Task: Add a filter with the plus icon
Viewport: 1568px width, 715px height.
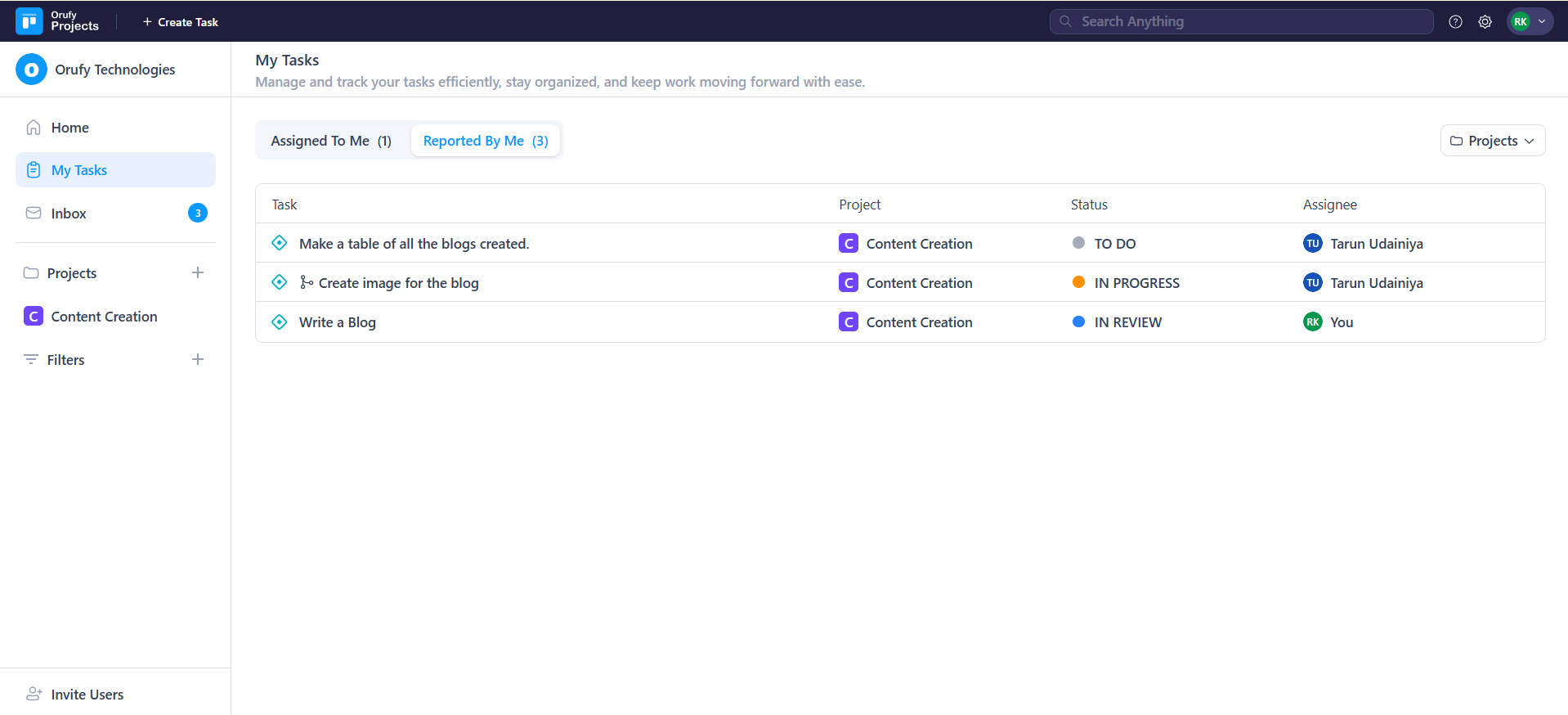Action: point(198,359)
